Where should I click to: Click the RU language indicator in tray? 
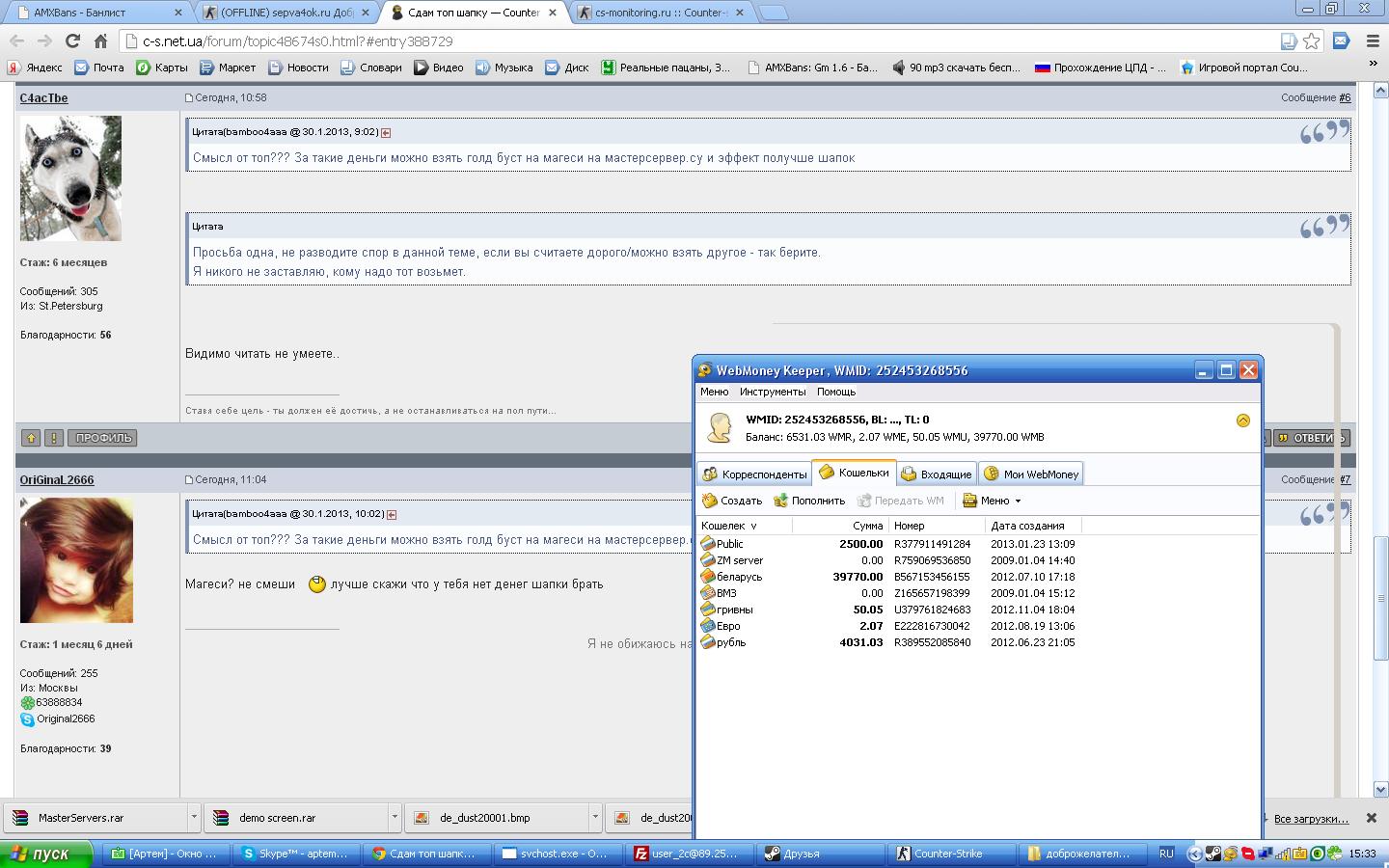click(x=1166, y=854)
